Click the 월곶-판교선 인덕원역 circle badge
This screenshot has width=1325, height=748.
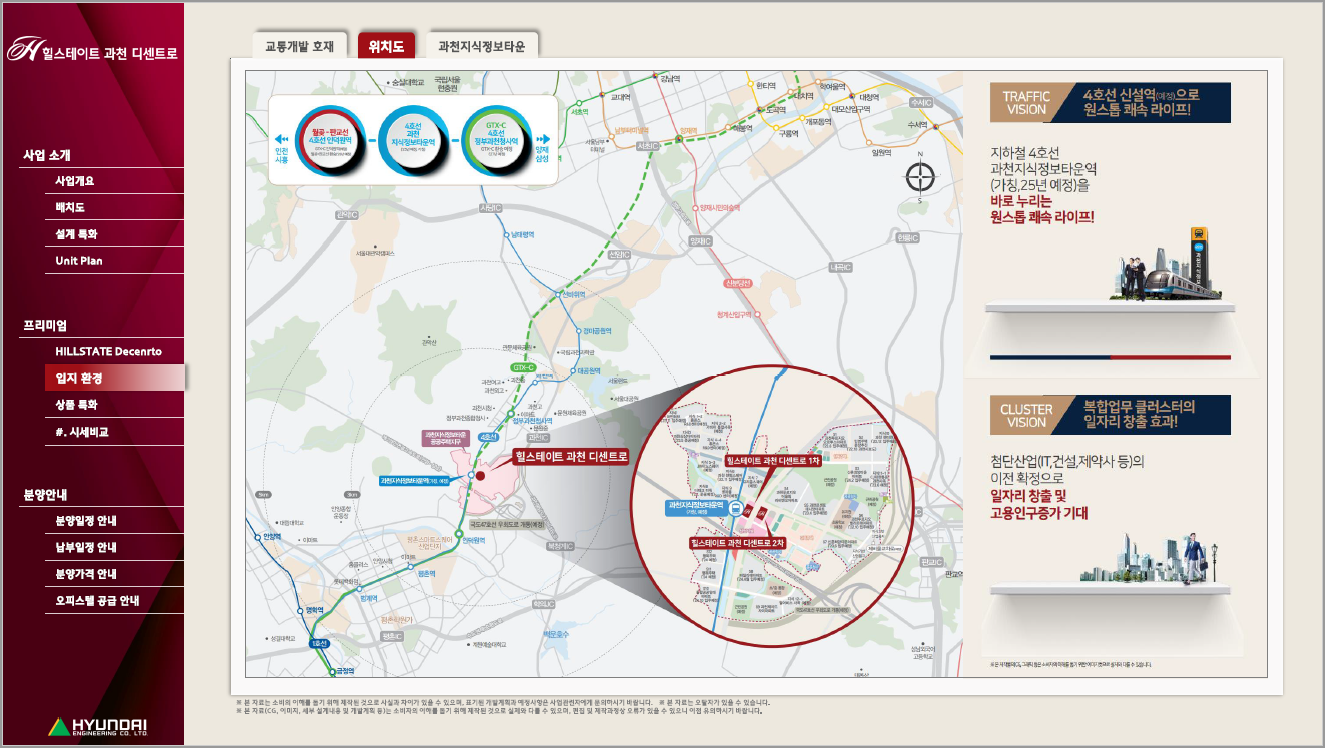tap(329, 139)
